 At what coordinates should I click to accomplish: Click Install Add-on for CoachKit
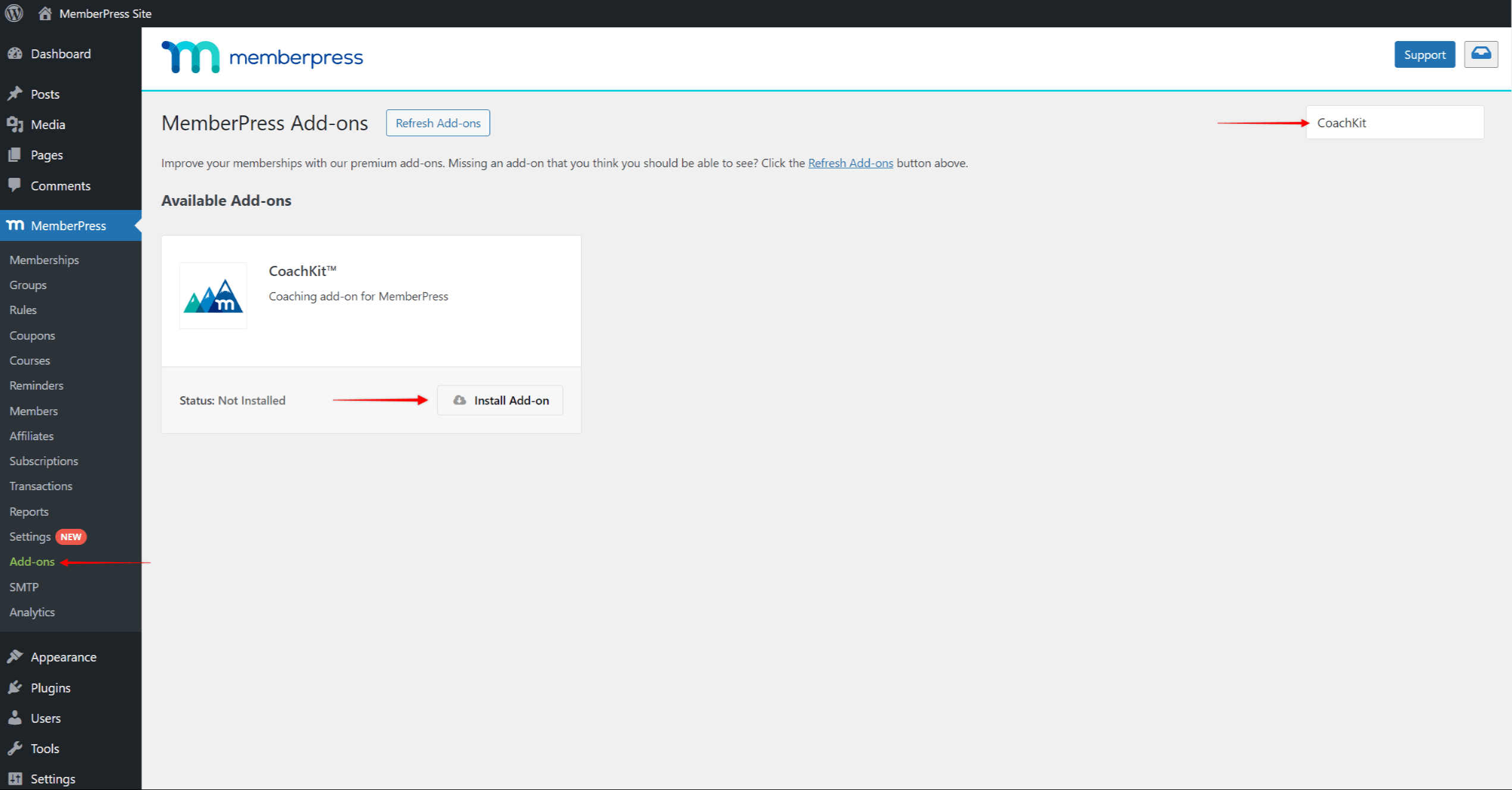500,400
